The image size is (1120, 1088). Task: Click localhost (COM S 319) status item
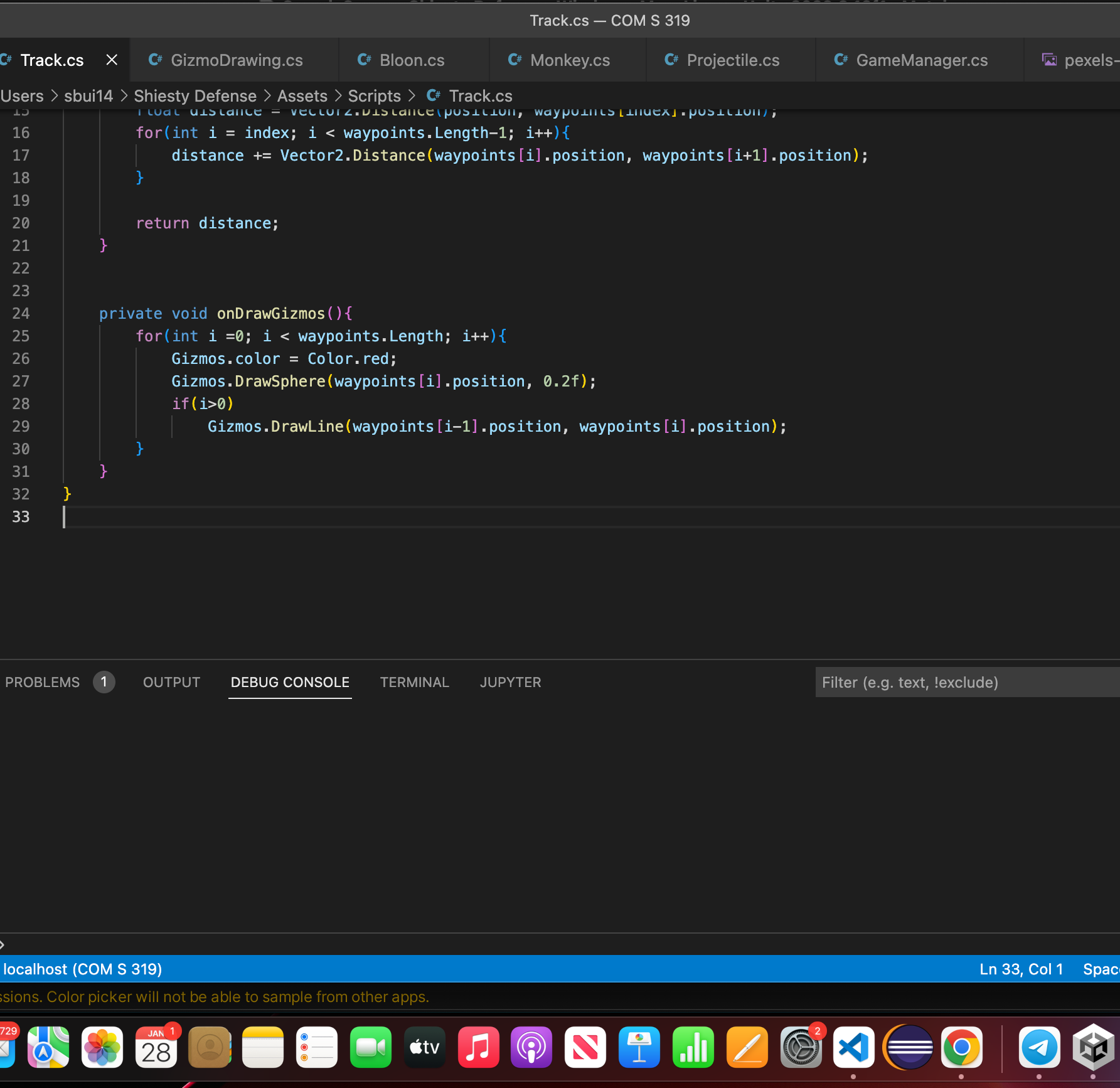click(x=82, y=969)
